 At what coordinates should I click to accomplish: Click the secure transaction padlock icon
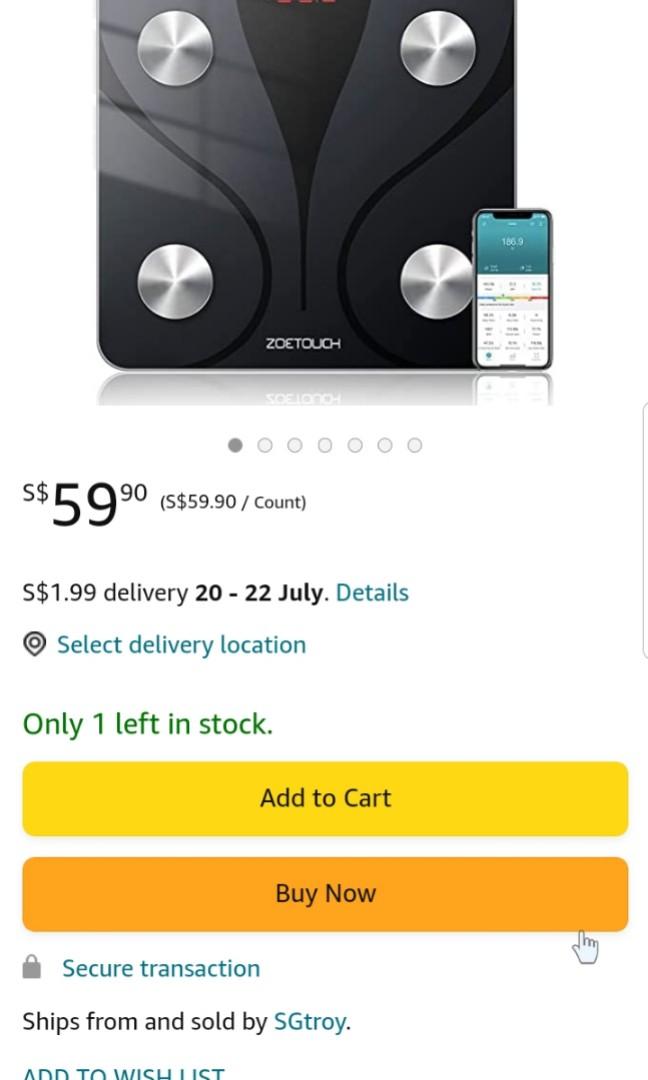[x=32, y=967]
